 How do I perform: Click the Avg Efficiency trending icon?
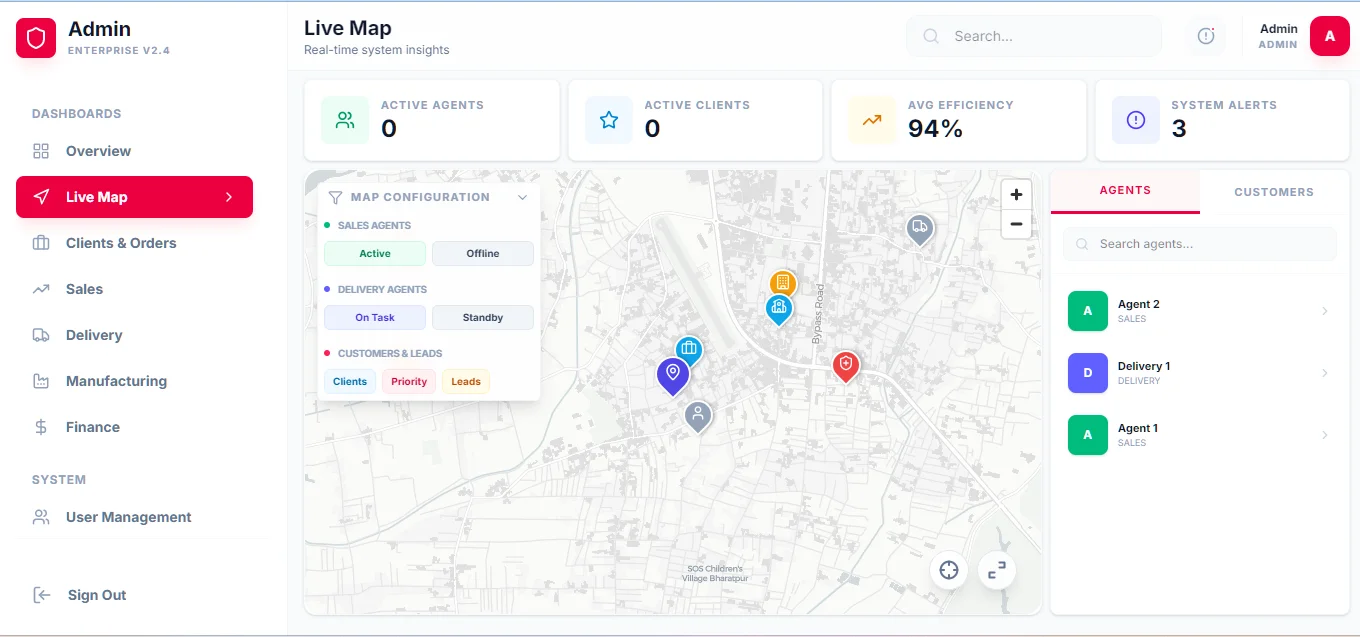pos(872,120)
